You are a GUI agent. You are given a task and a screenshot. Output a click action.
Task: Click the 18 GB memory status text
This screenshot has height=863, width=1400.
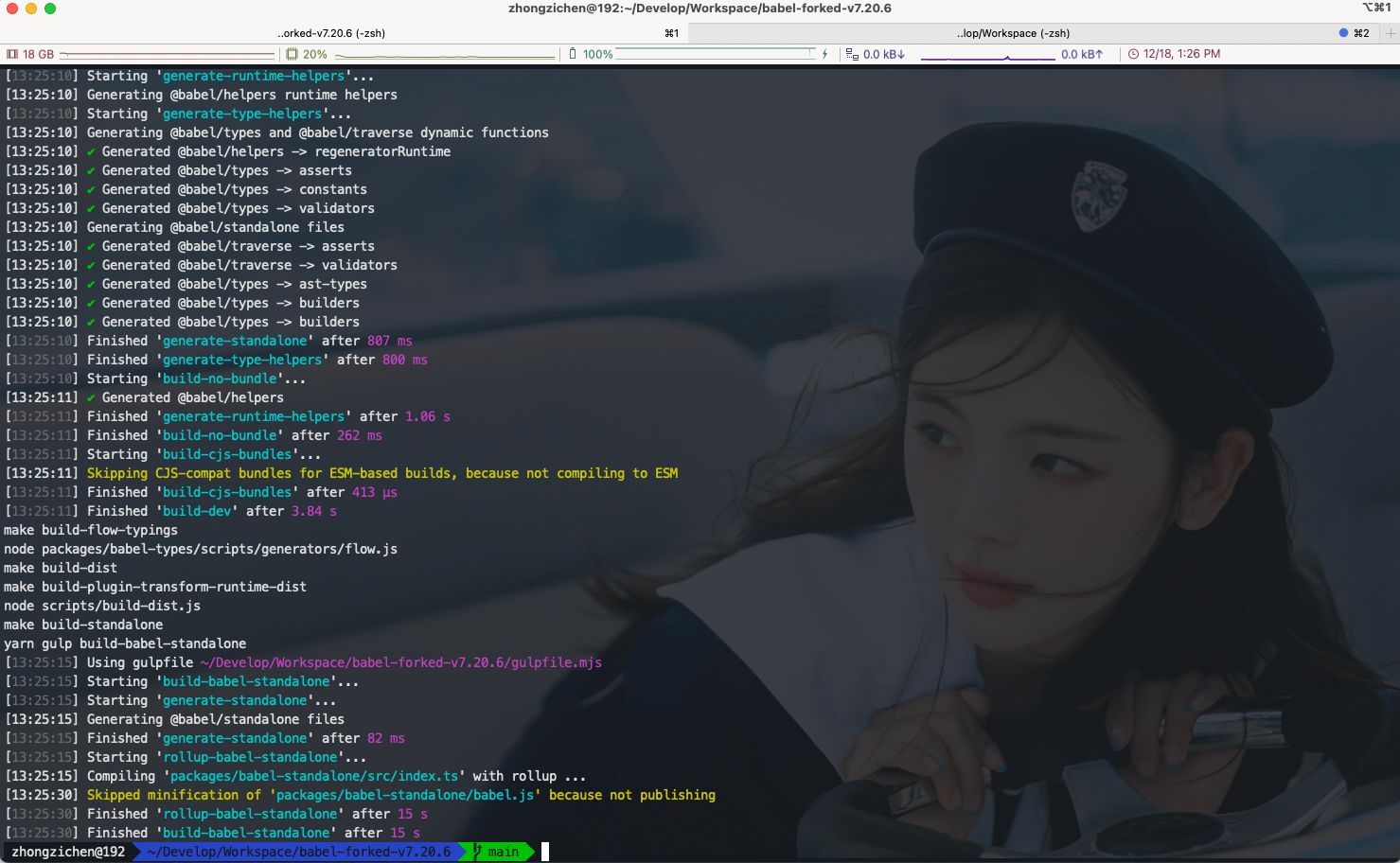pos(38,54)
